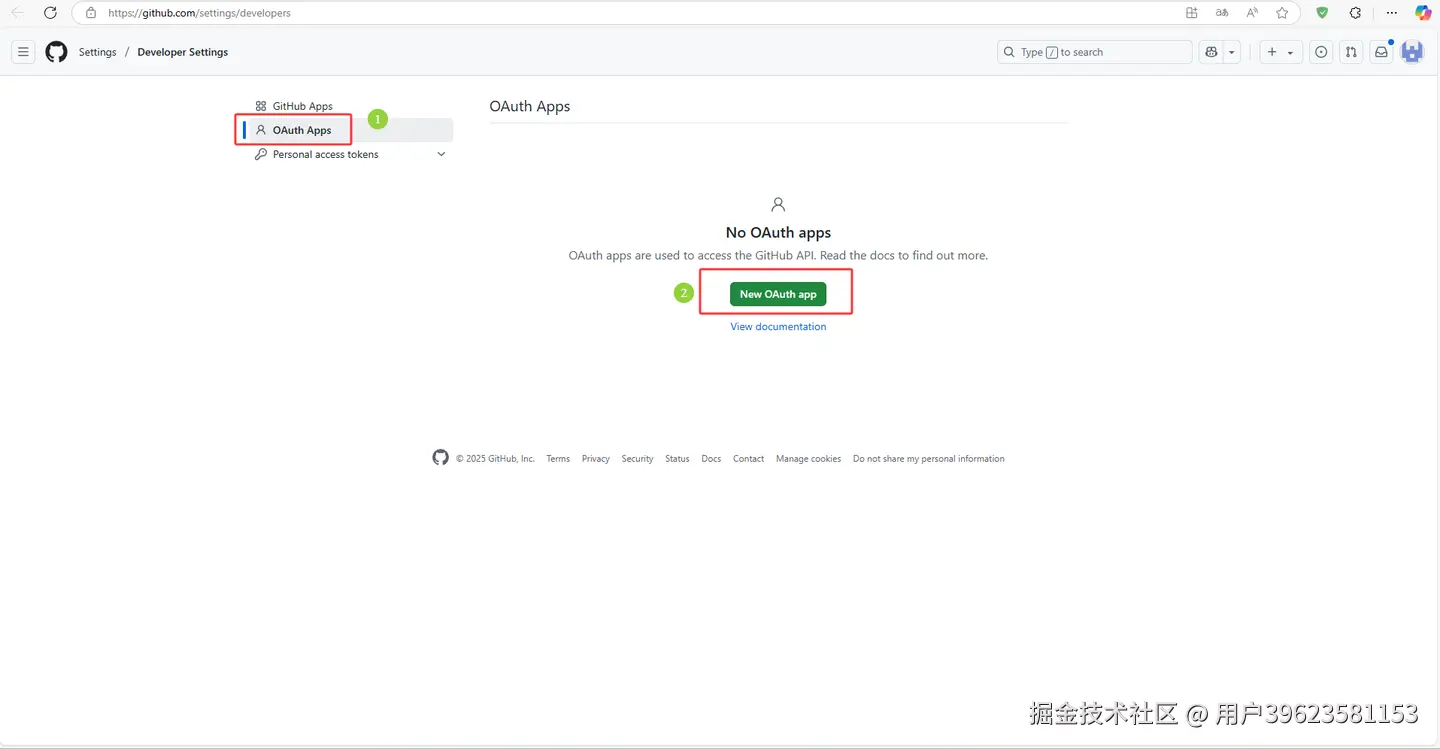Open Pull requests icon in header
The height and width of the screenshot is (749, 1440).
pos(1351,52)
